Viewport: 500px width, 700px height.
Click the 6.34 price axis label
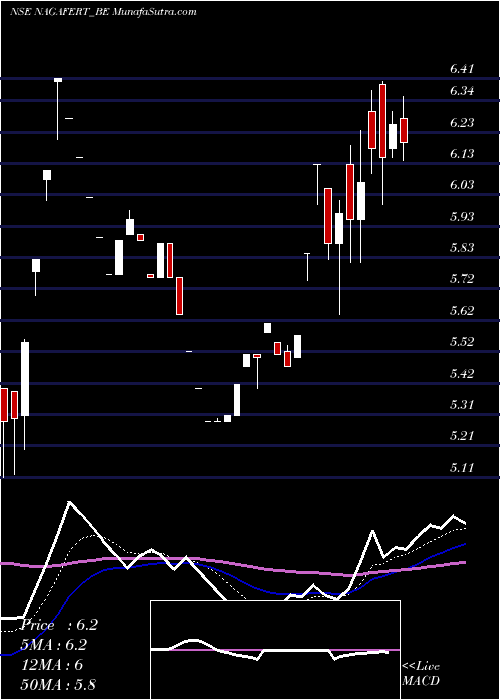(462, 91)
